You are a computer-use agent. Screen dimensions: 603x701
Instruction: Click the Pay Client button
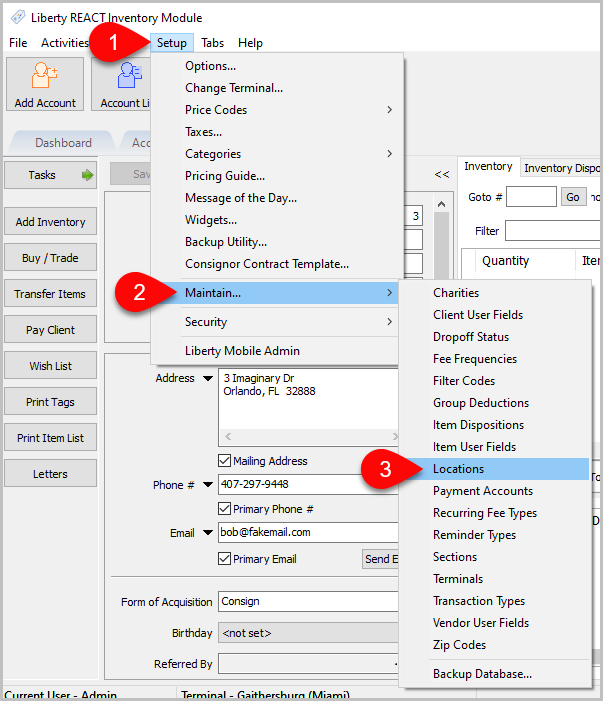(x=51, y=329)
